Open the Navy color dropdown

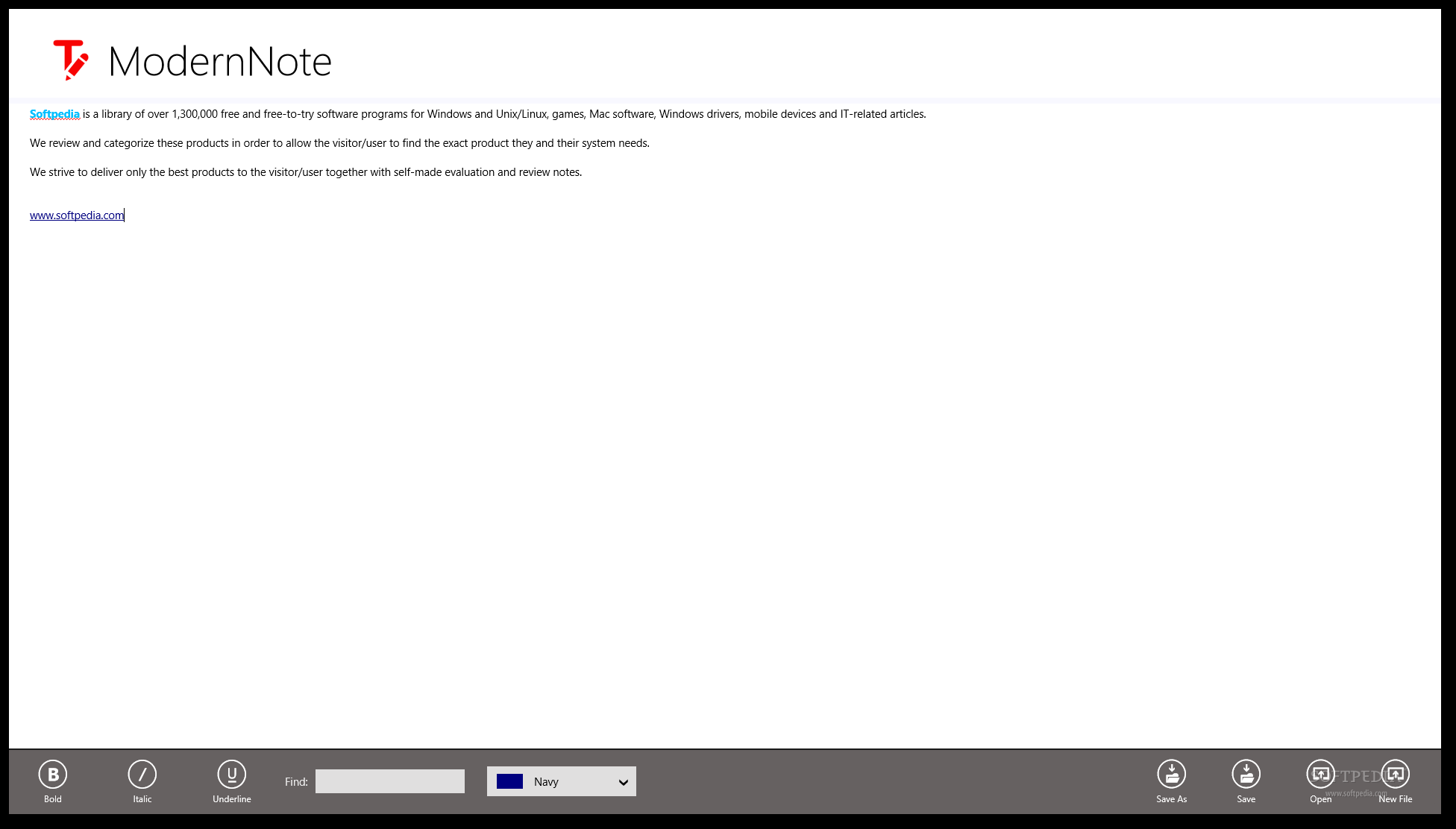(x=562, y=781)
